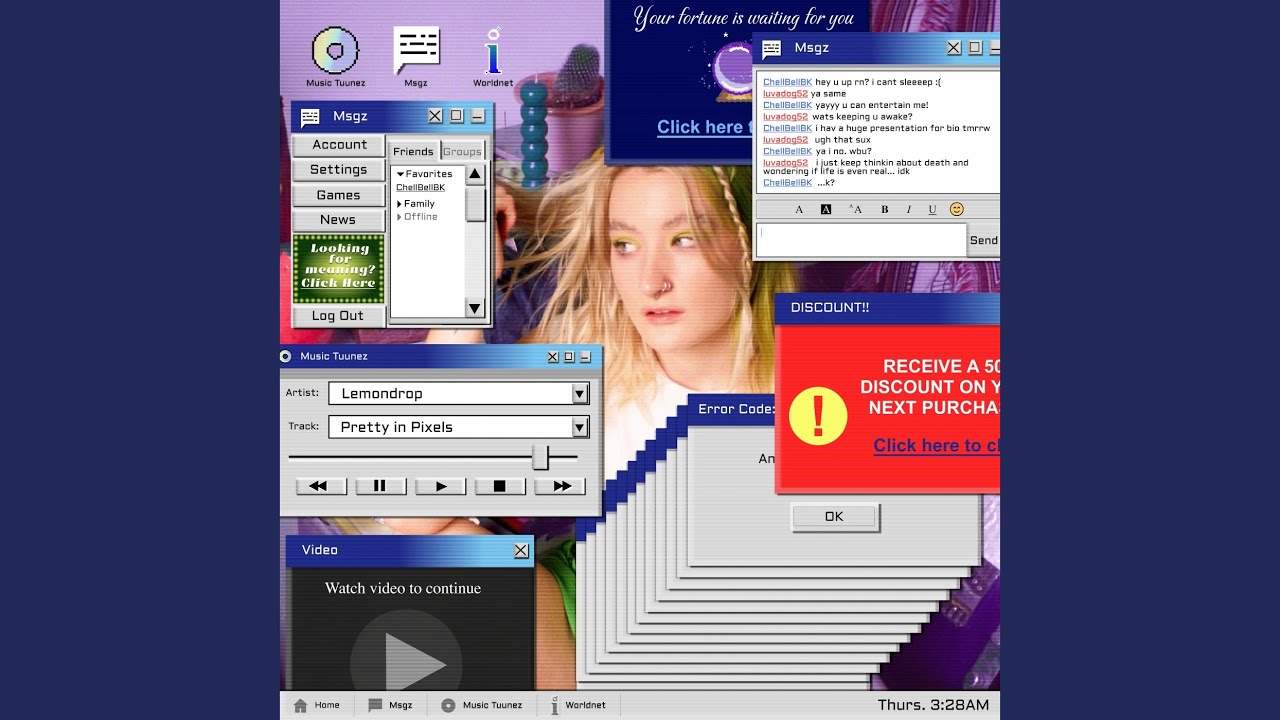The height and width of the screenshot is (720, 1280).
Task: Pause playback in Music Tuunez
Action: click(x=381, y=486)
